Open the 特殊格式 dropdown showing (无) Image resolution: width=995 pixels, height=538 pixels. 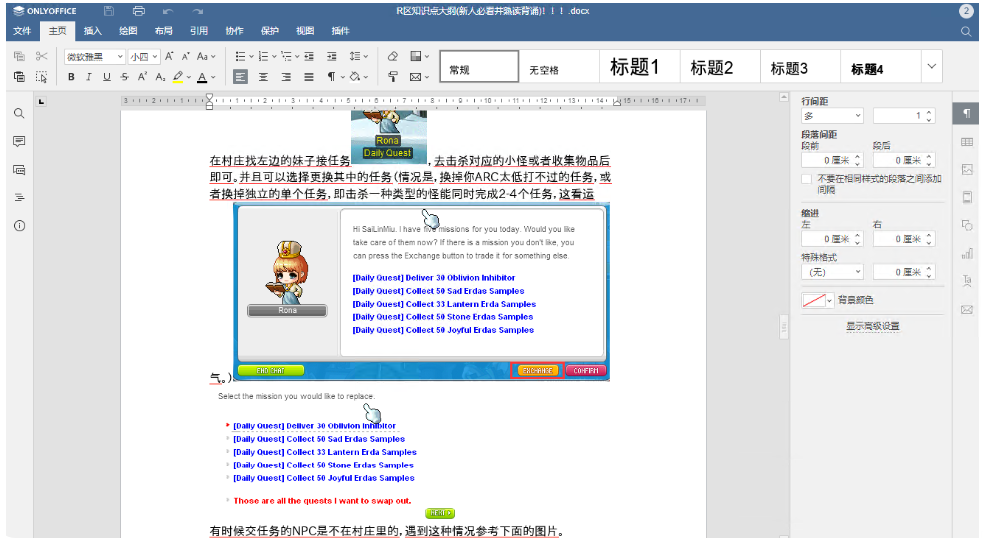point(832,272)
